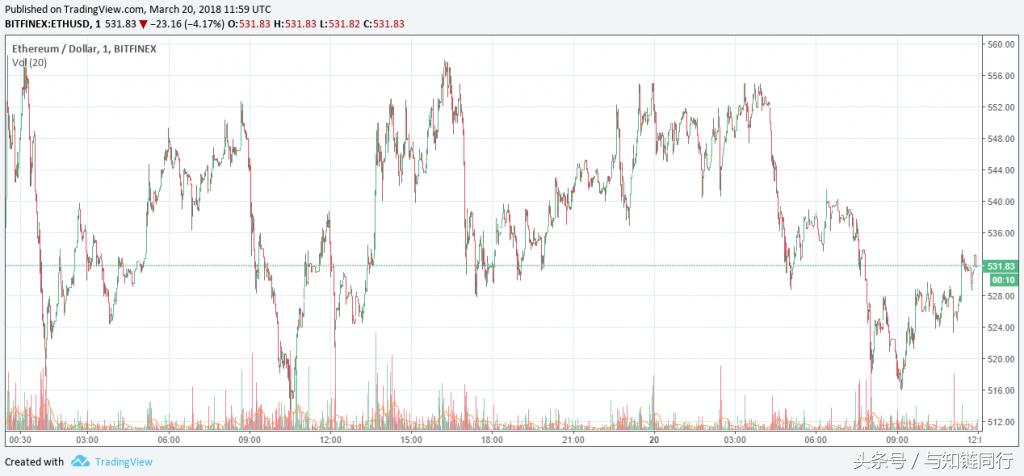Click the 15:00 time axis label
The image size is (1024, 476).
coord(411,439)
